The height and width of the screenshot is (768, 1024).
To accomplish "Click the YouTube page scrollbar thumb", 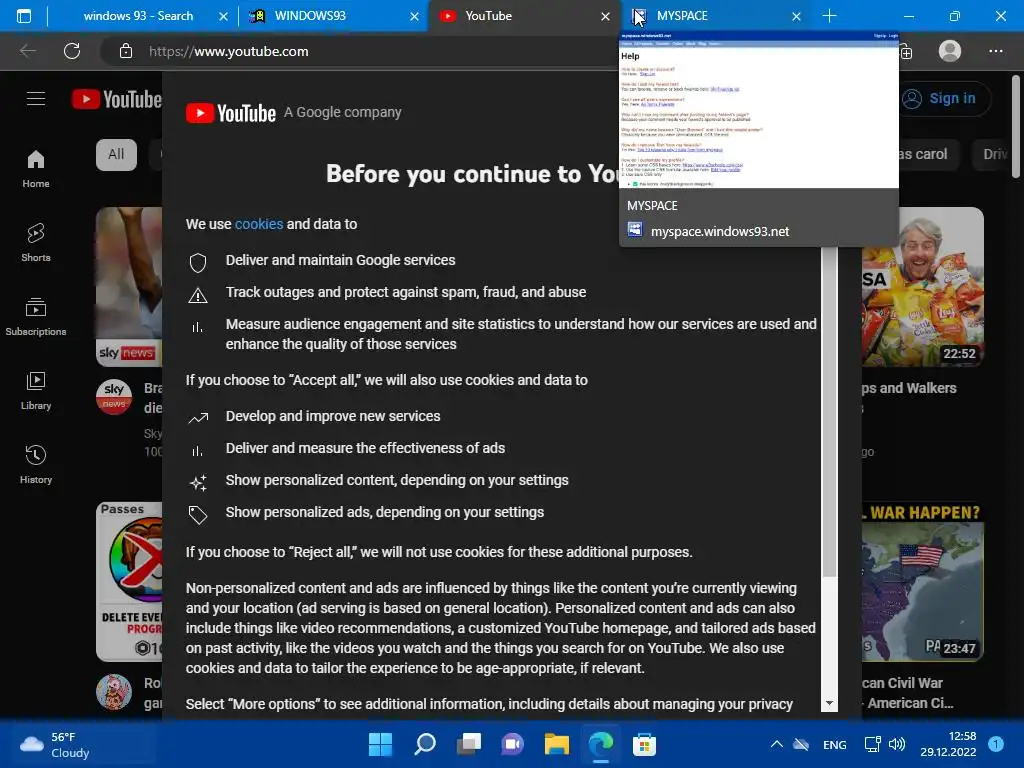I will (x=1016, y=126).
